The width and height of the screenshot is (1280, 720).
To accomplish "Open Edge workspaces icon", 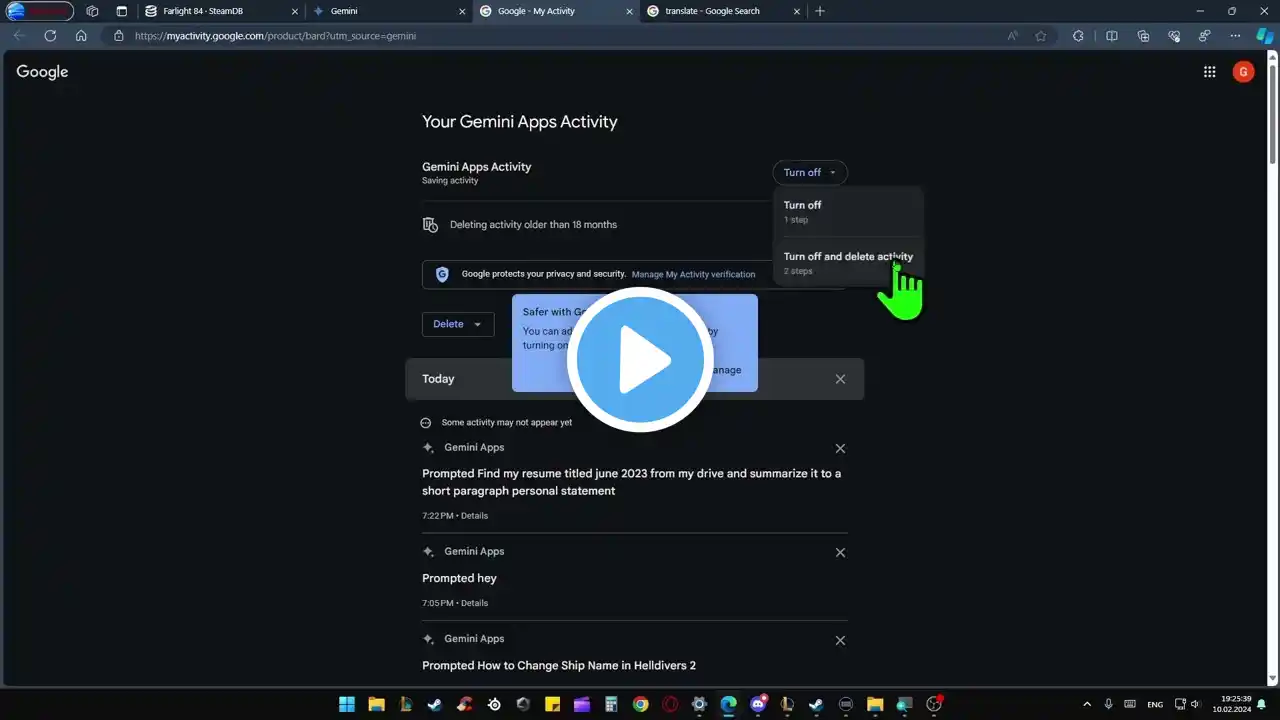I will tap(92, 11).
